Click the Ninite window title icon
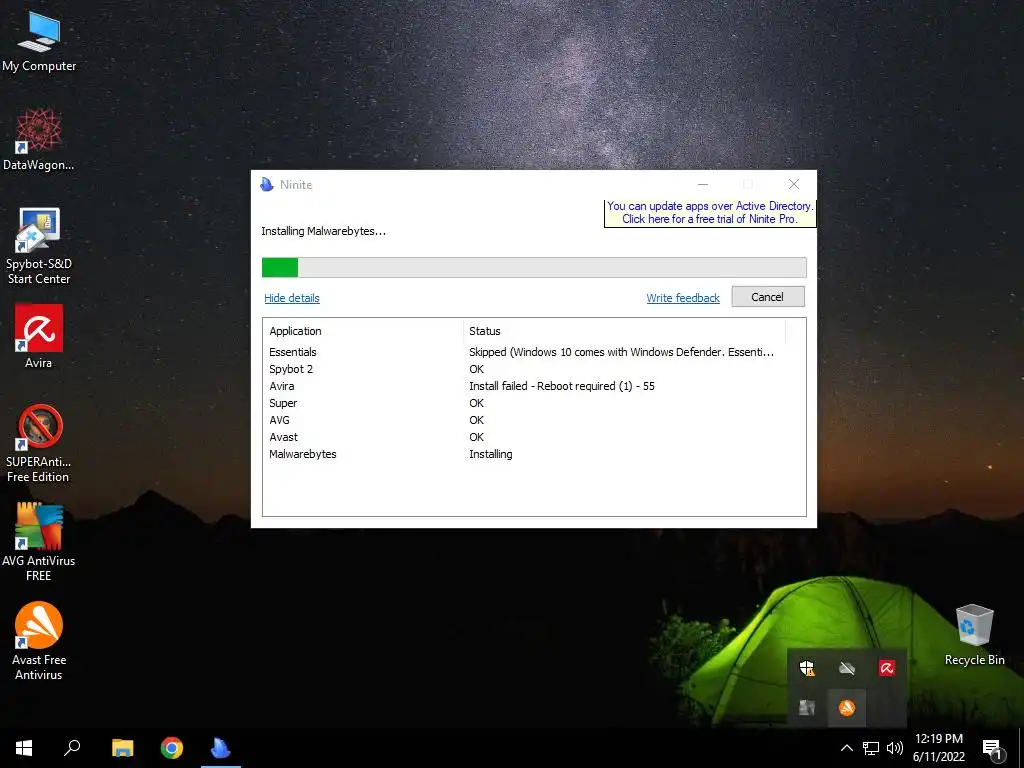 tap(266, 185)
